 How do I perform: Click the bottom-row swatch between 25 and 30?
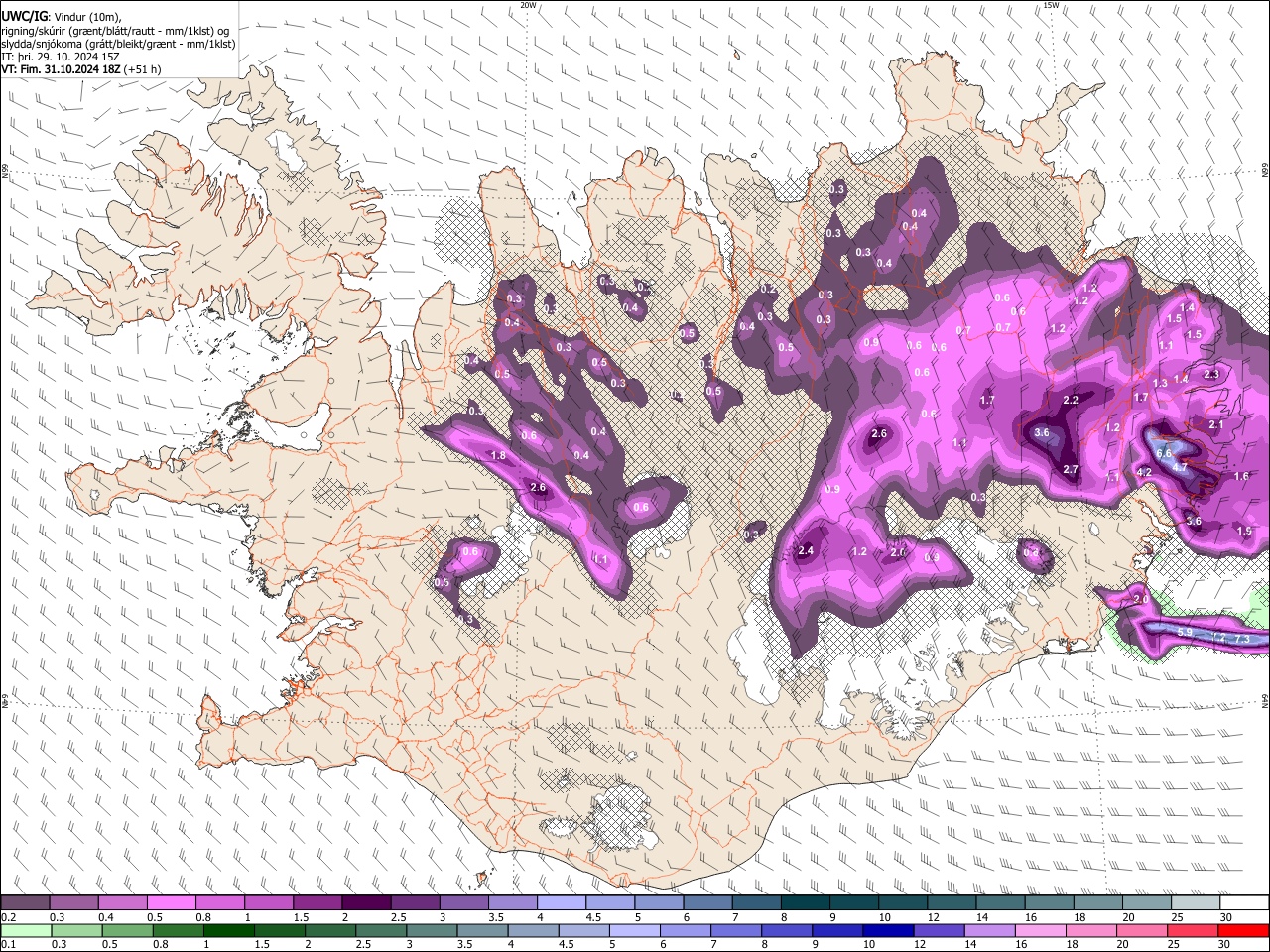coord(1191,930)
